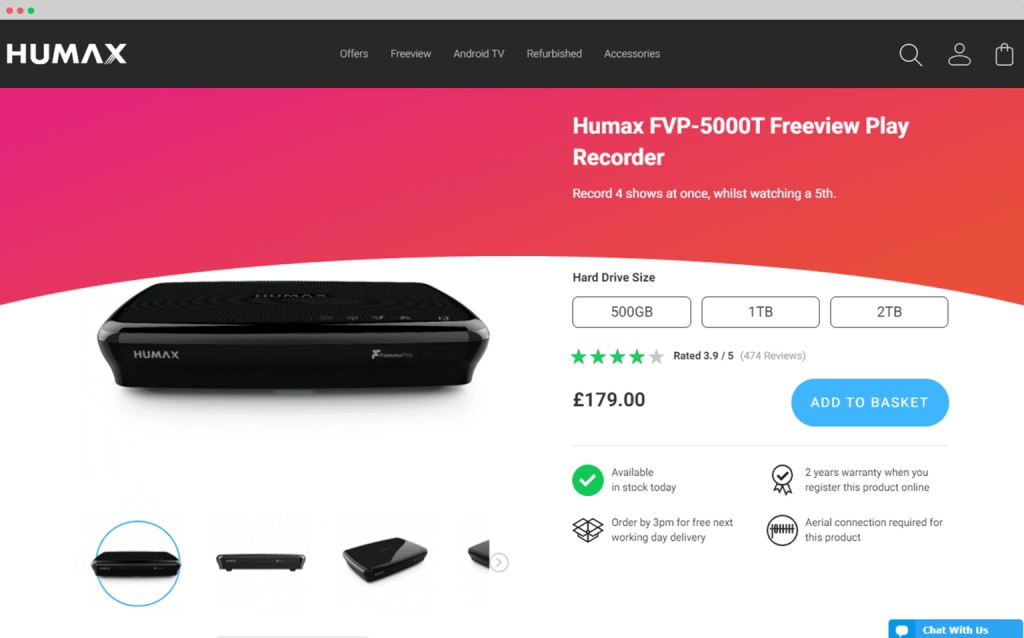The image size is (1024, 638).
Task: Go back with the left carousel arrow
Action: (x=83, y=562)
